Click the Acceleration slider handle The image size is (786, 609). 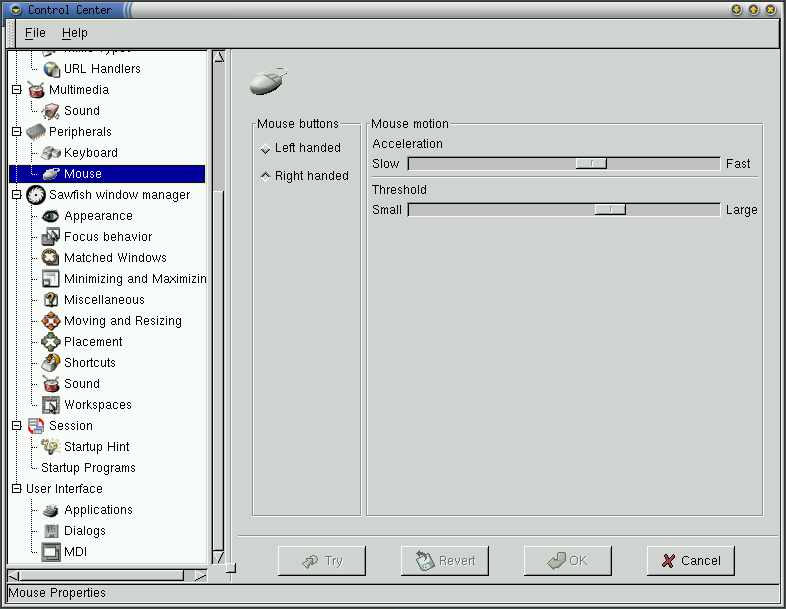point(591,163)
